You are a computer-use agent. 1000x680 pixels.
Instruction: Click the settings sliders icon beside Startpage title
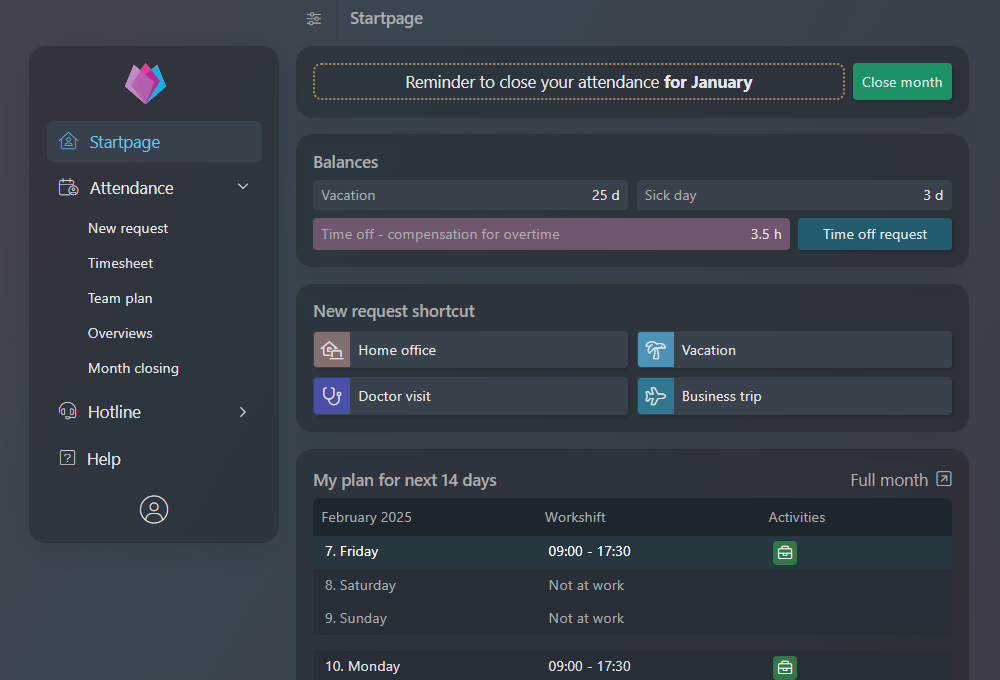314,19
